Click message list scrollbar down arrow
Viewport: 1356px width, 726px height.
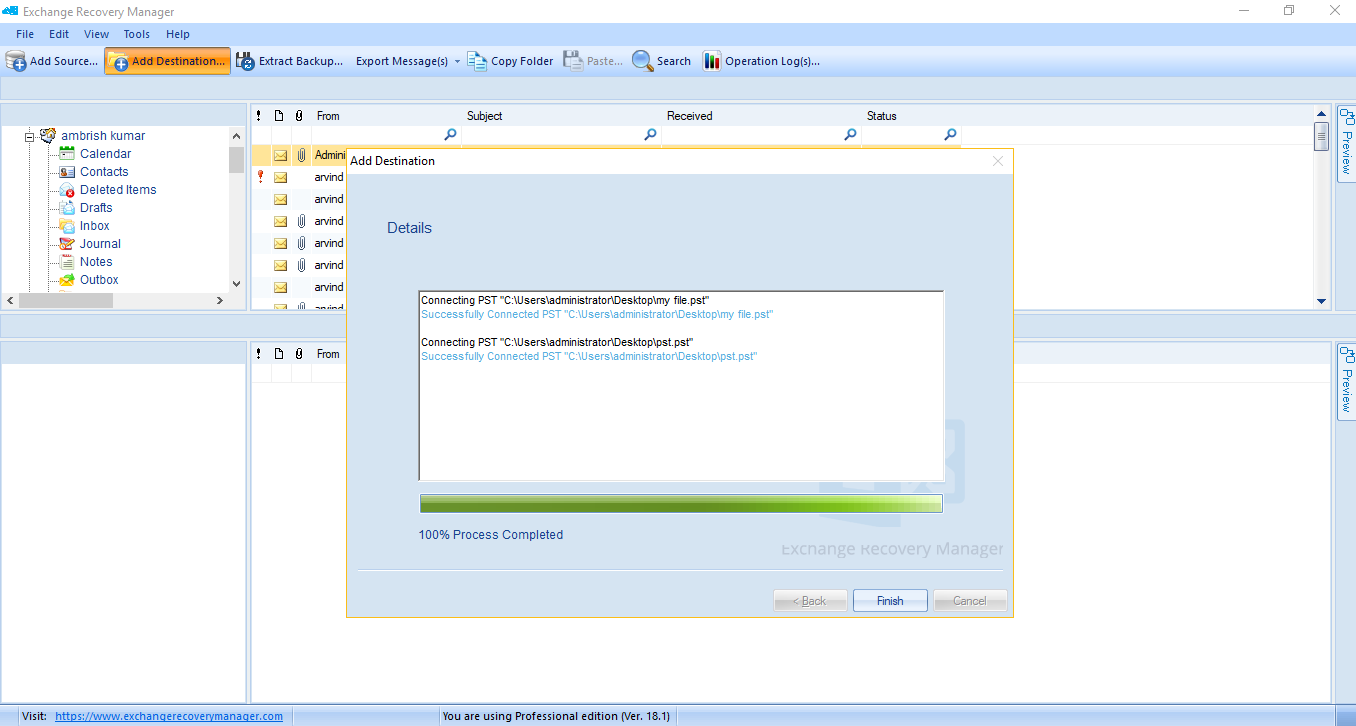coord(1321,301)
